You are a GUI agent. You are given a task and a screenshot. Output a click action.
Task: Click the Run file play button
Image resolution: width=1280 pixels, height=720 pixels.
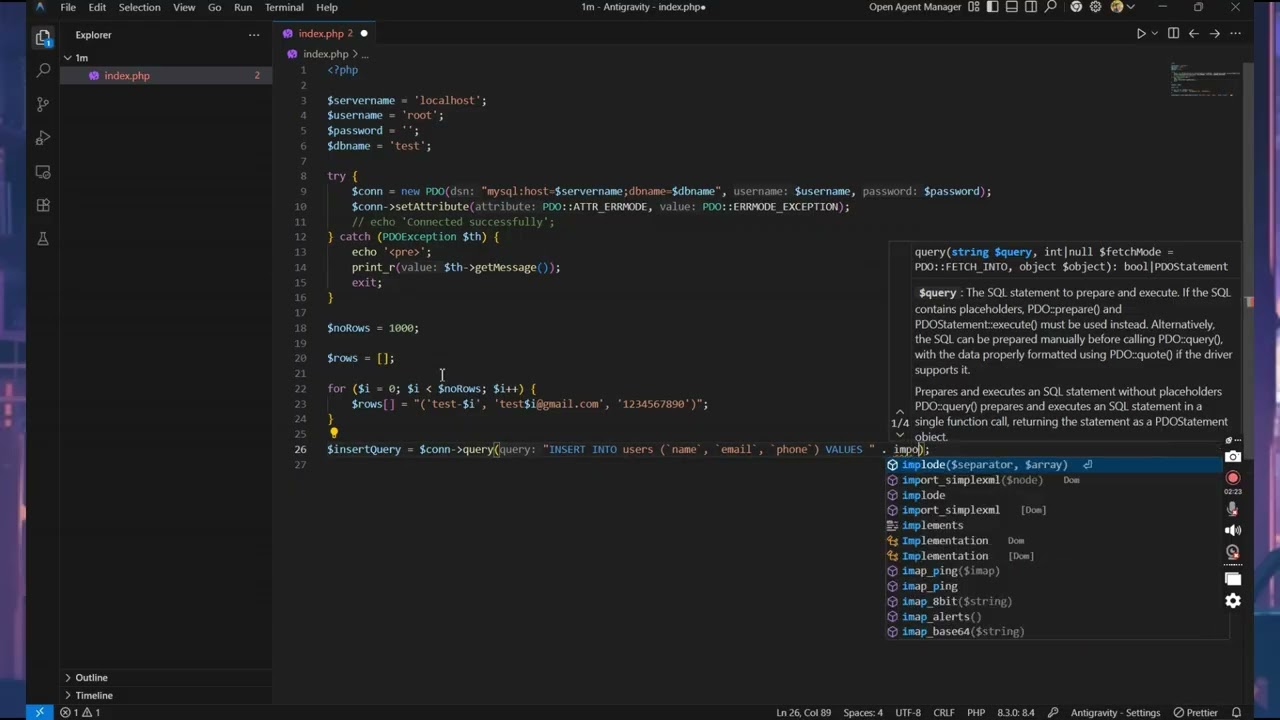(1141, 34)
